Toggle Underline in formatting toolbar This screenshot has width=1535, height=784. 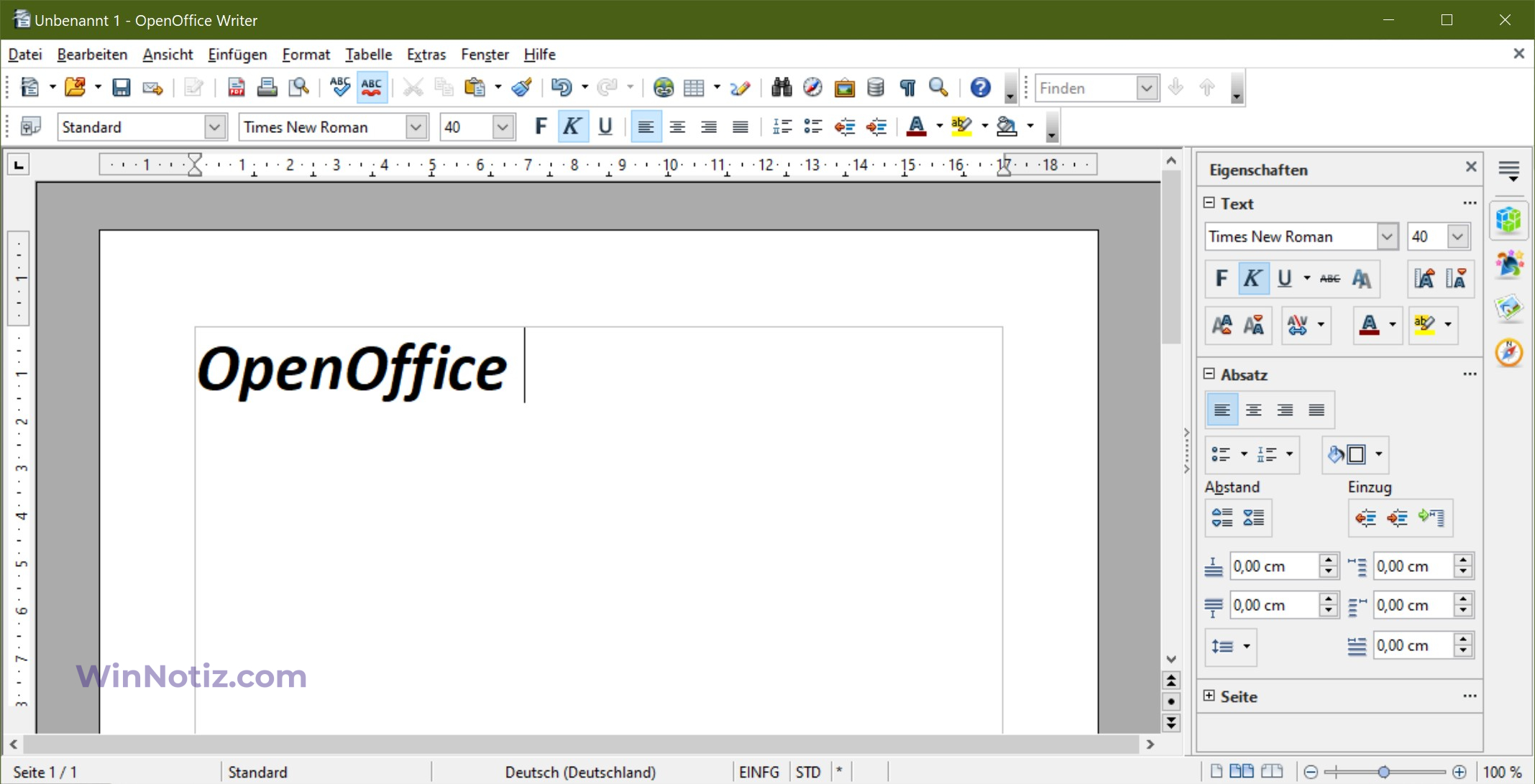click(605, 127)
